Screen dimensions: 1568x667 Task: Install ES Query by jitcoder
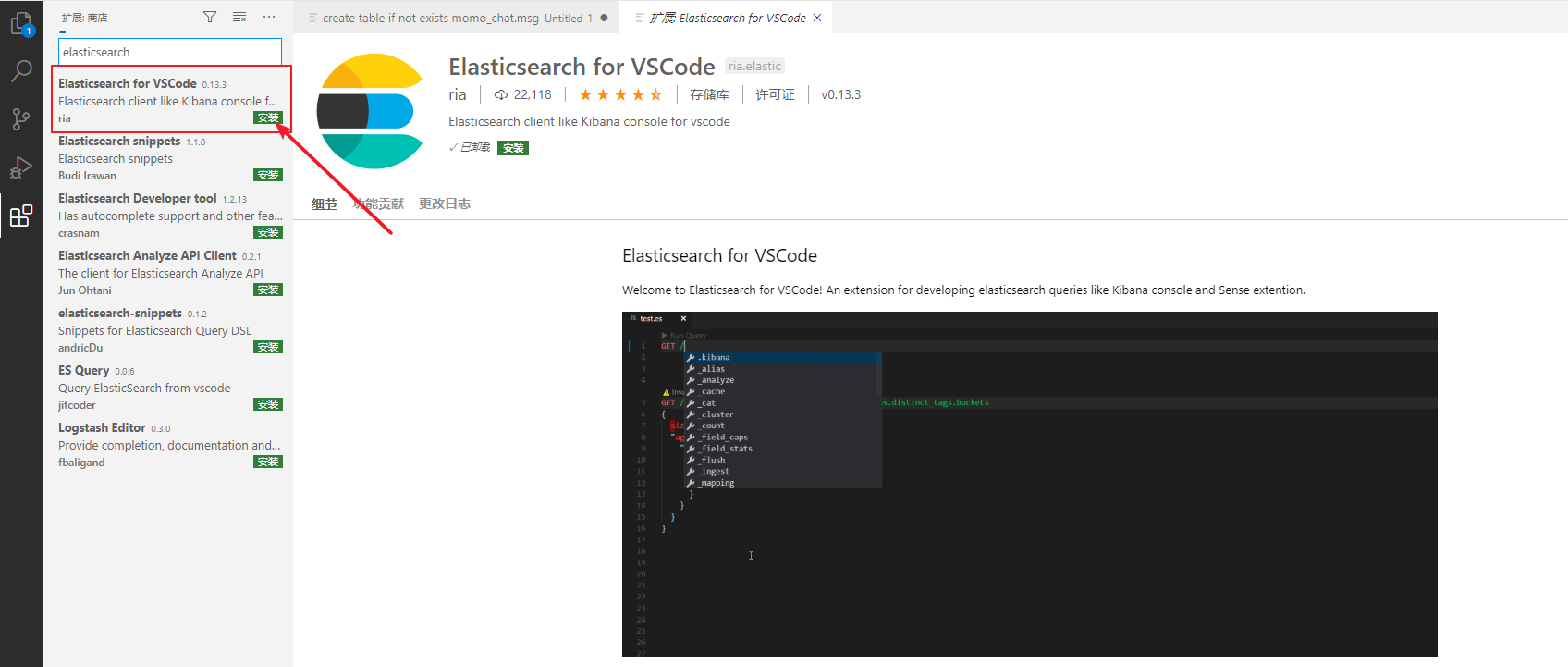[268, 404]
